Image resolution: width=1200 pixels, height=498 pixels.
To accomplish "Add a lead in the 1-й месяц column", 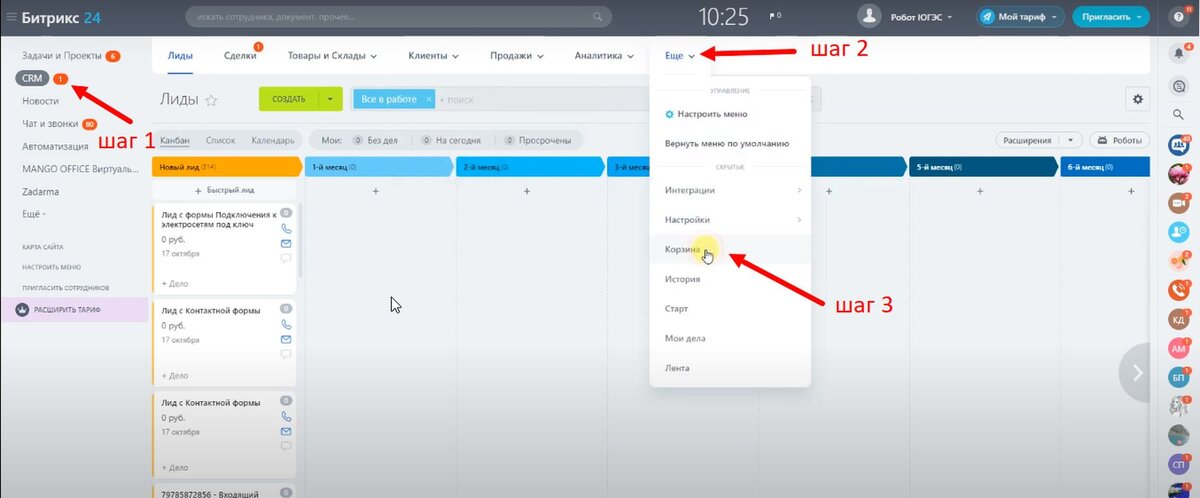I will click(x=376, y=190).
